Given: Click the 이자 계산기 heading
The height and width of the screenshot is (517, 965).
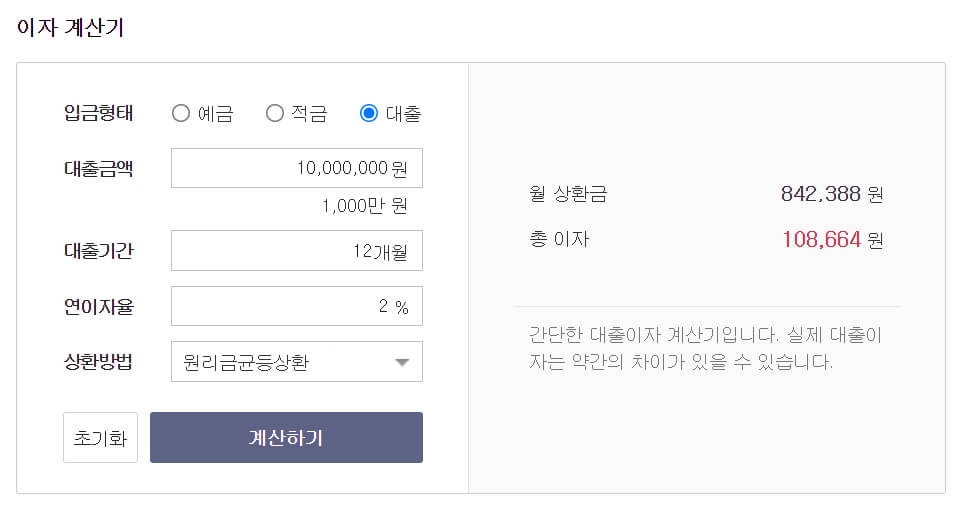Looking at the screenshot, I should pos(70,28).
